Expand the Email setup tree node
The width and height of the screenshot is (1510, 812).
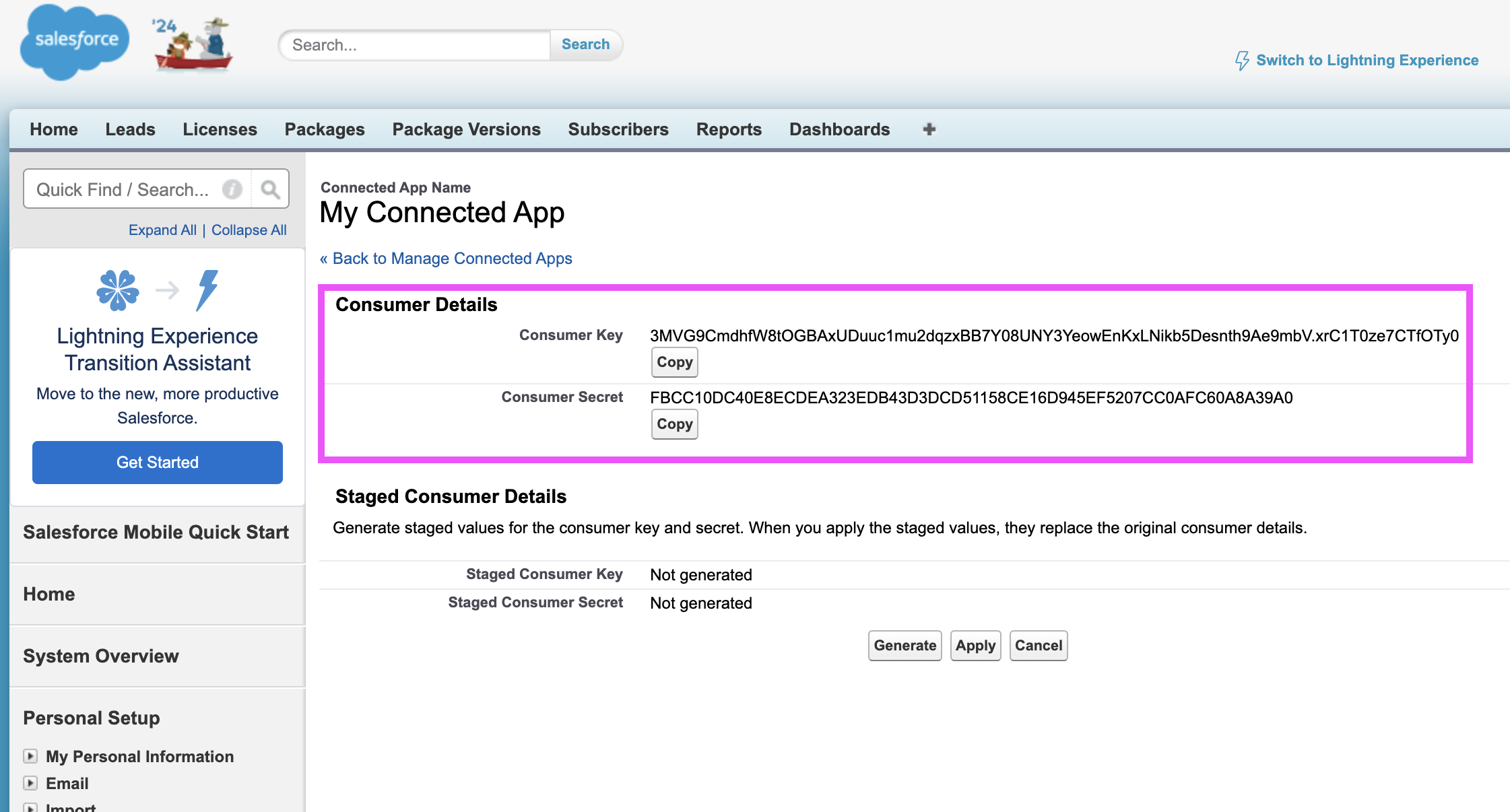30,783
